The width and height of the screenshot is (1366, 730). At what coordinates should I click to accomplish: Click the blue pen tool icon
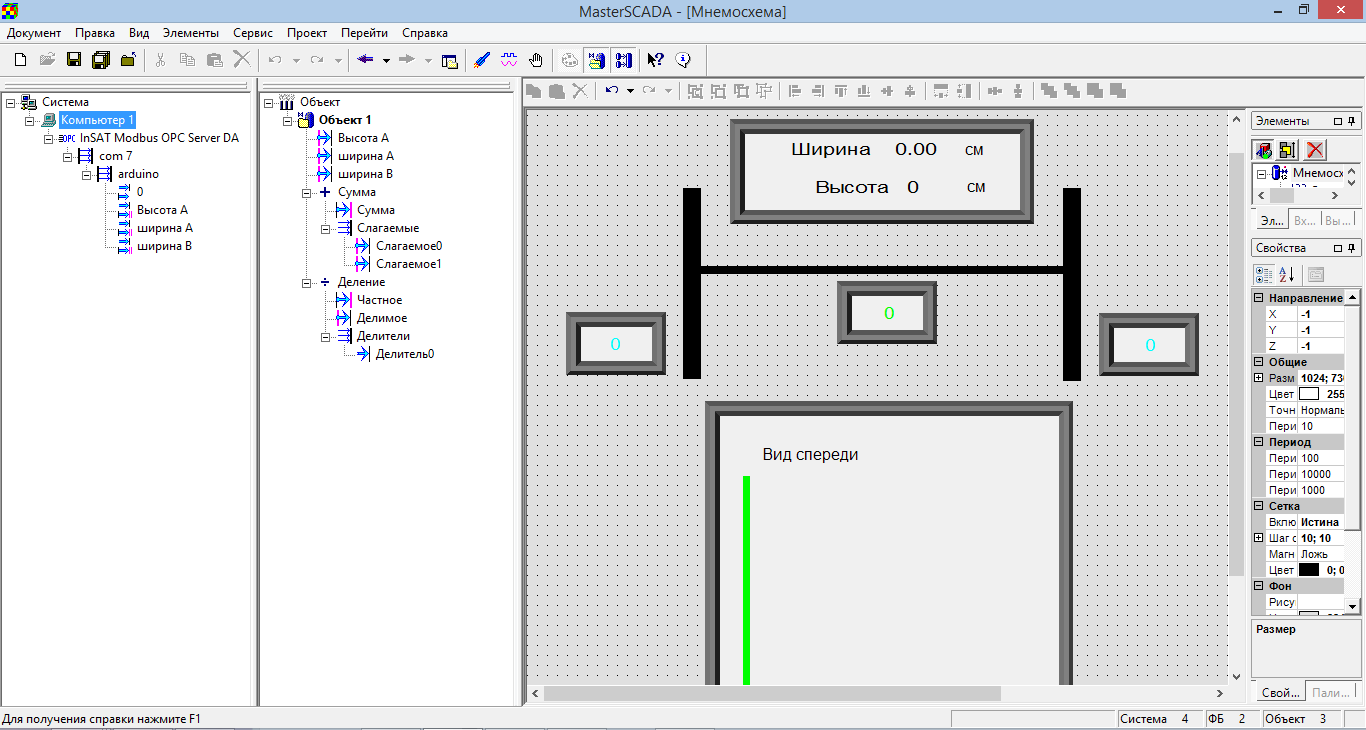[481, 60]
